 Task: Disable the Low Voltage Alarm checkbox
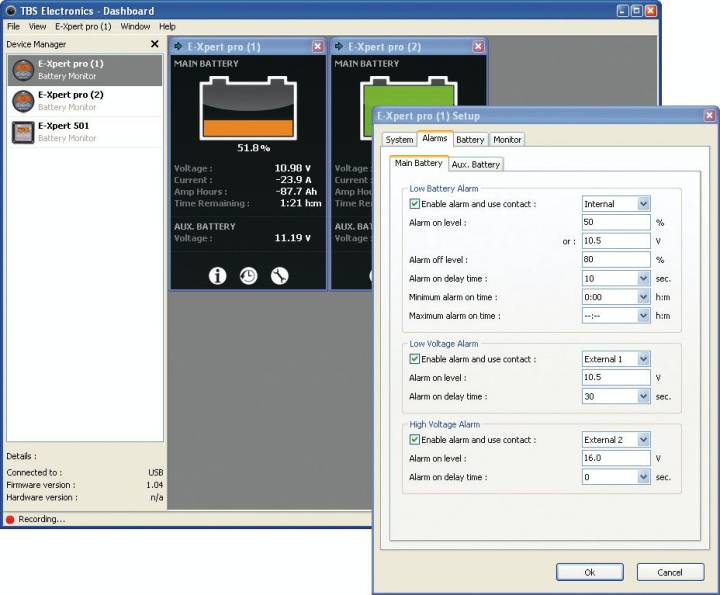point(415,359)
